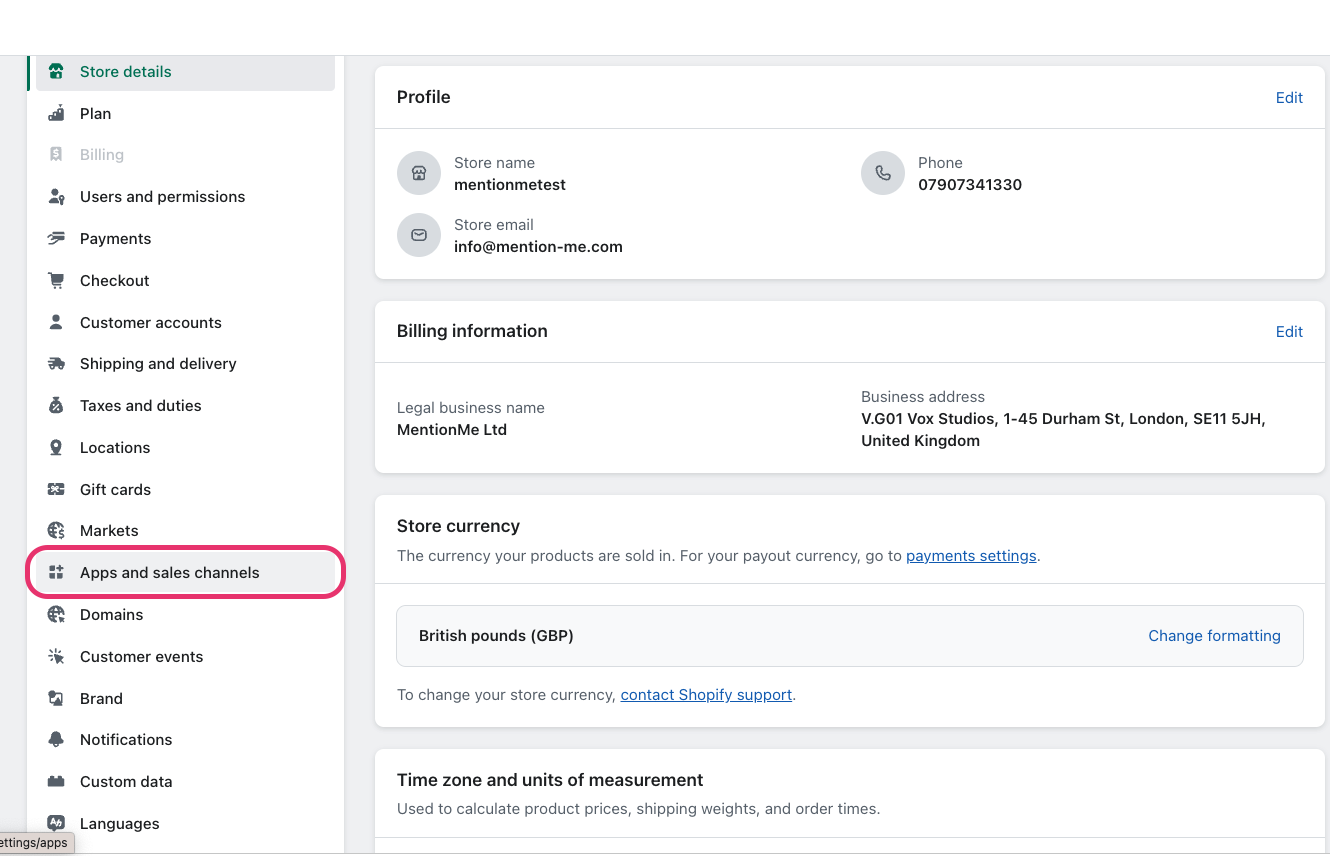The image size is (1330, 856).
Task: Click the Users and permissions icon
Action: click(56, 197)
